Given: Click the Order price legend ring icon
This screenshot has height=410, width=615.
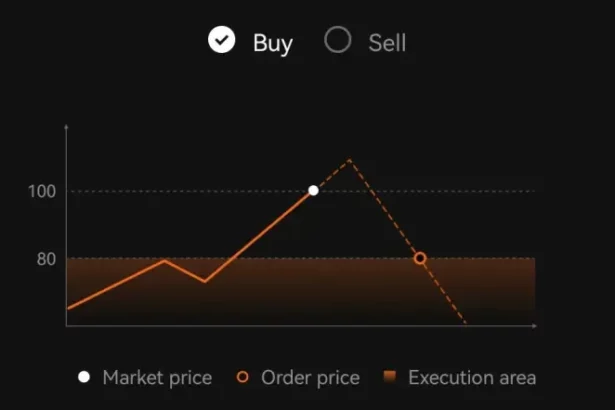Looking at the screenshot, I should [243, 377].
